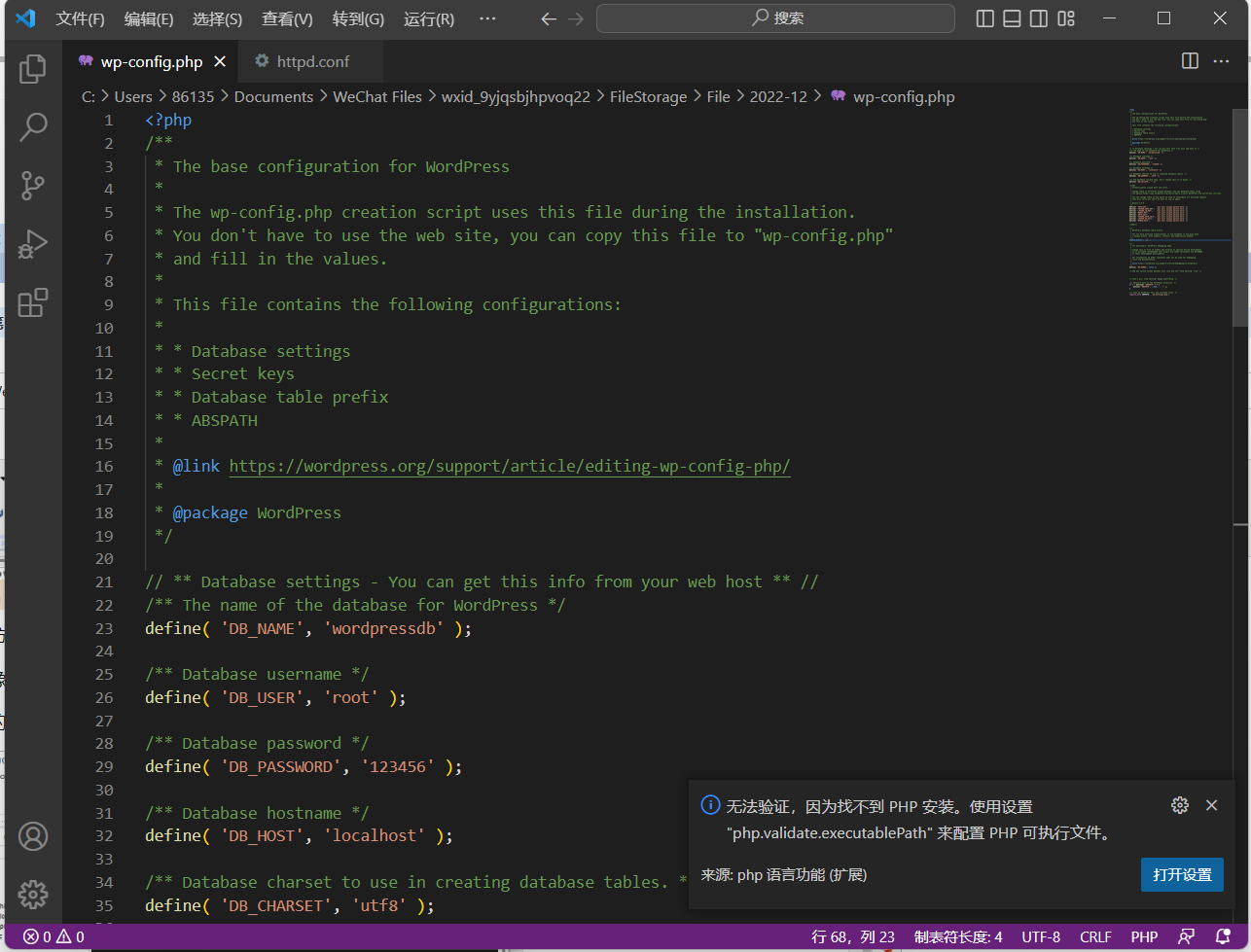Viewport: 1251px width, 952px height.
Task: Open the Accounts menu in activity bar
Action: pos(33,836)
